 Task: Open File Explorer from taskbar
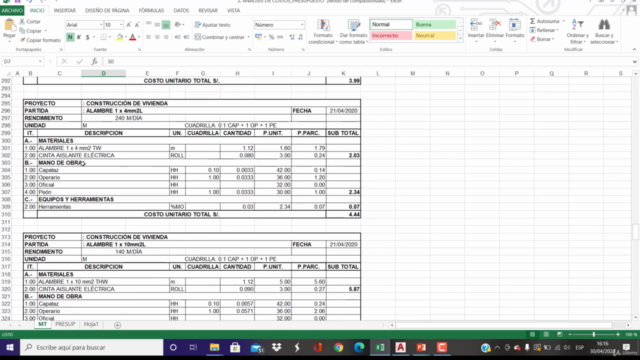(x=214, y=347)
